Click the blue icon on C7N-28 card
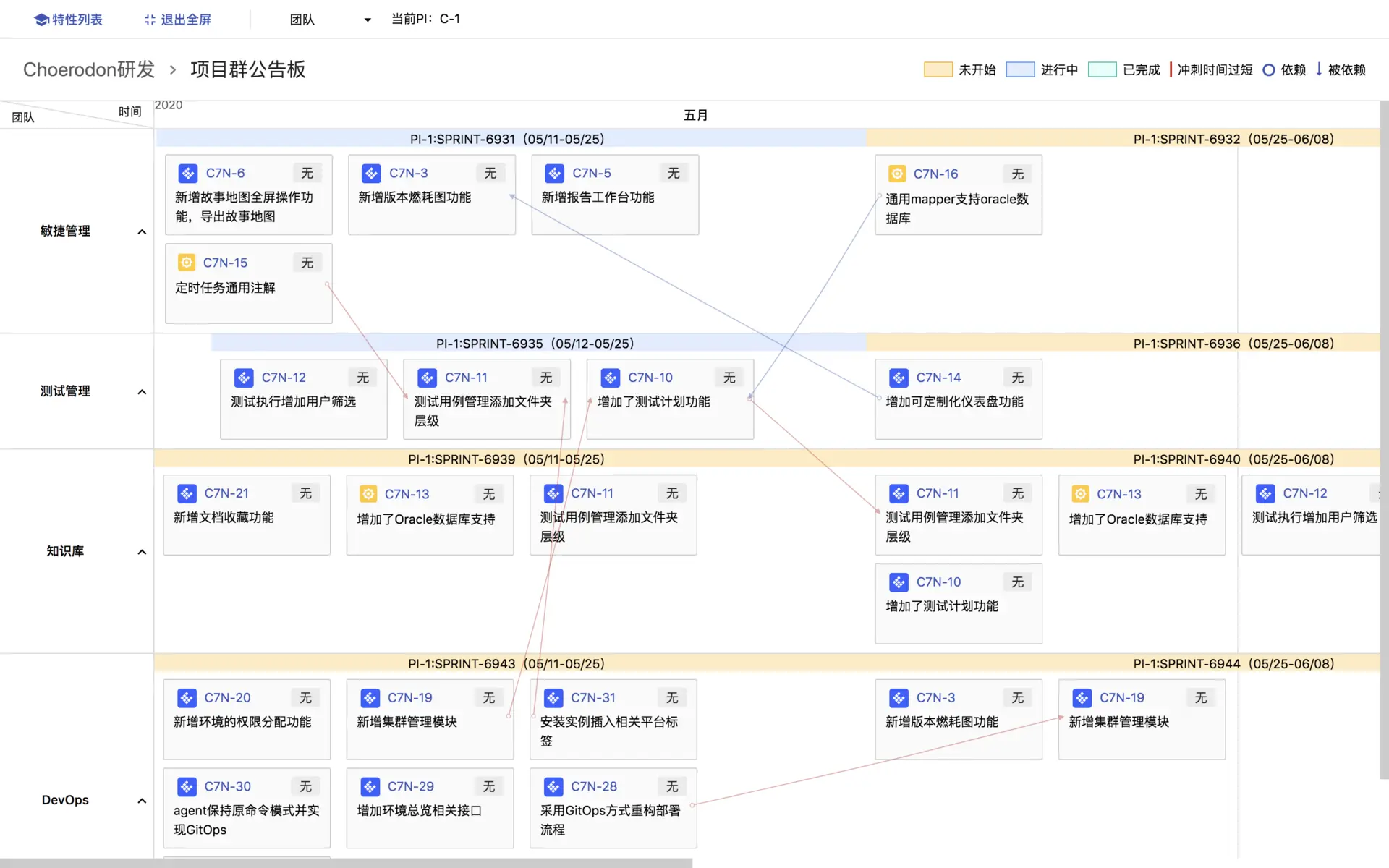Screen dimensions: 1389x868 point(553,786)
